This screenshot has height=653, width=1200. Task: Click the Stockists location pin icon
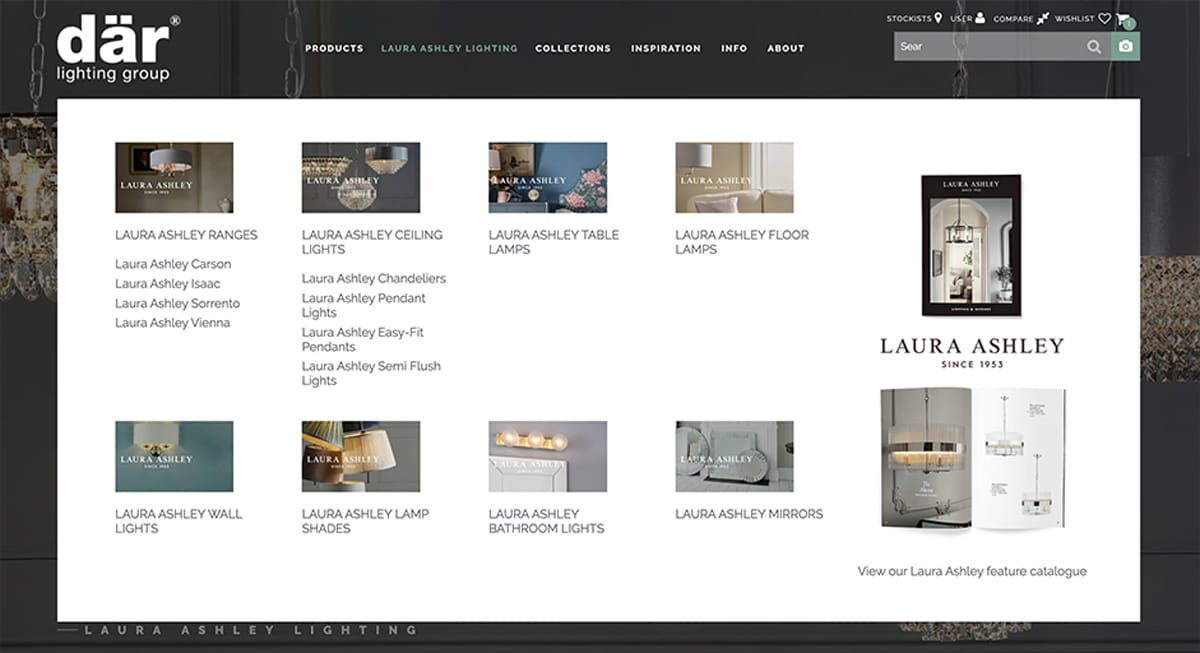pyautogui.click(x=938, y=18)
